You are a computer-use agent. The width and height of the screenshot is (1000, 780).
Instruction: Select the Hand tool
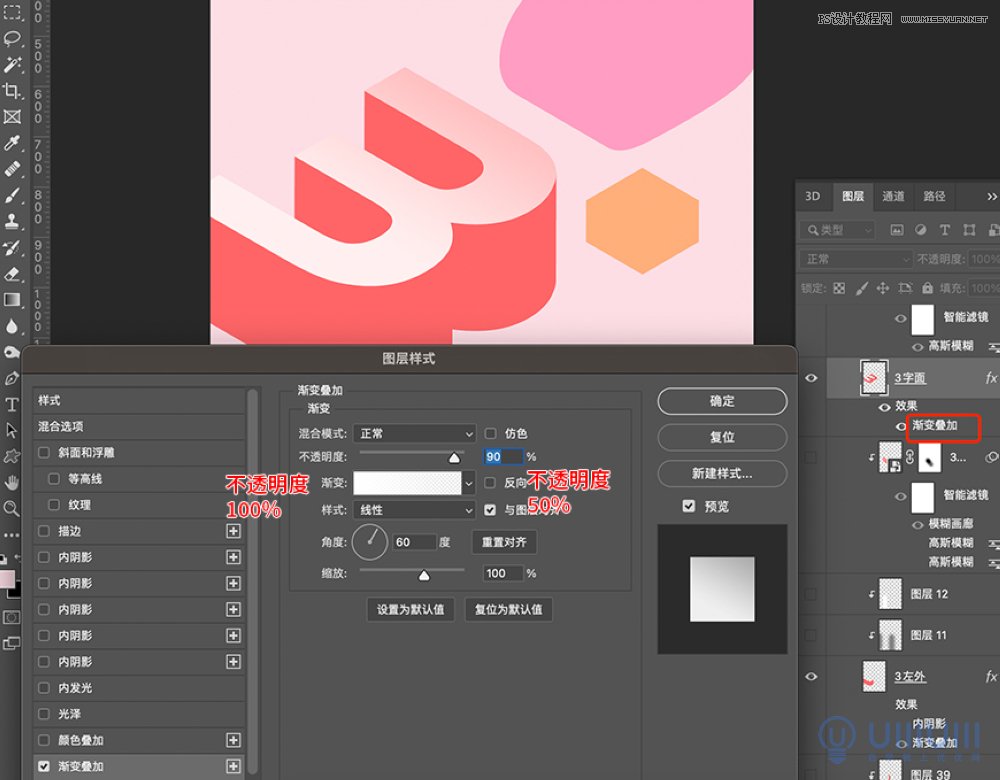pos(12,482)
